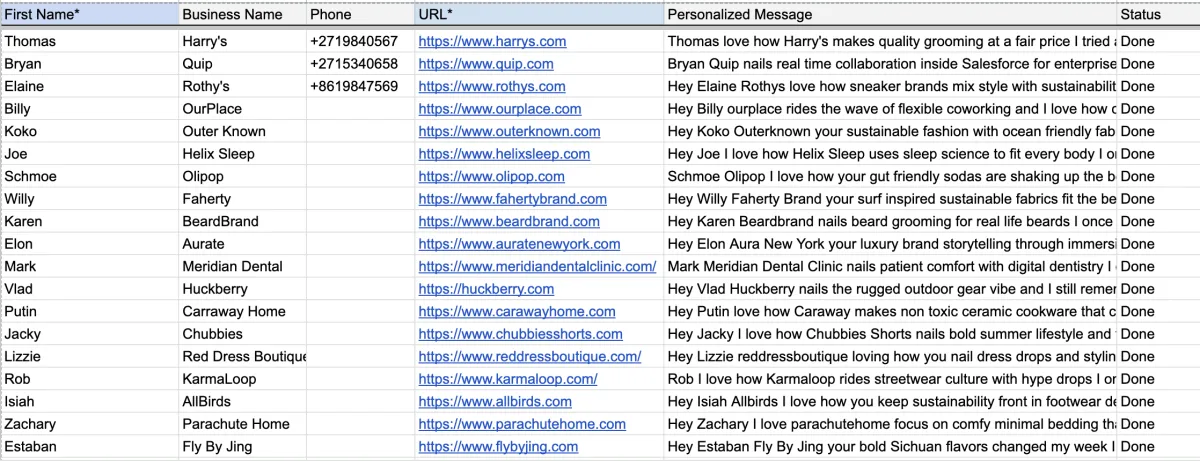The width and height of the screenshot is (1200, 461).
Task: Open the auratenewyork.com URL link
Action: [x=519, y=244]
